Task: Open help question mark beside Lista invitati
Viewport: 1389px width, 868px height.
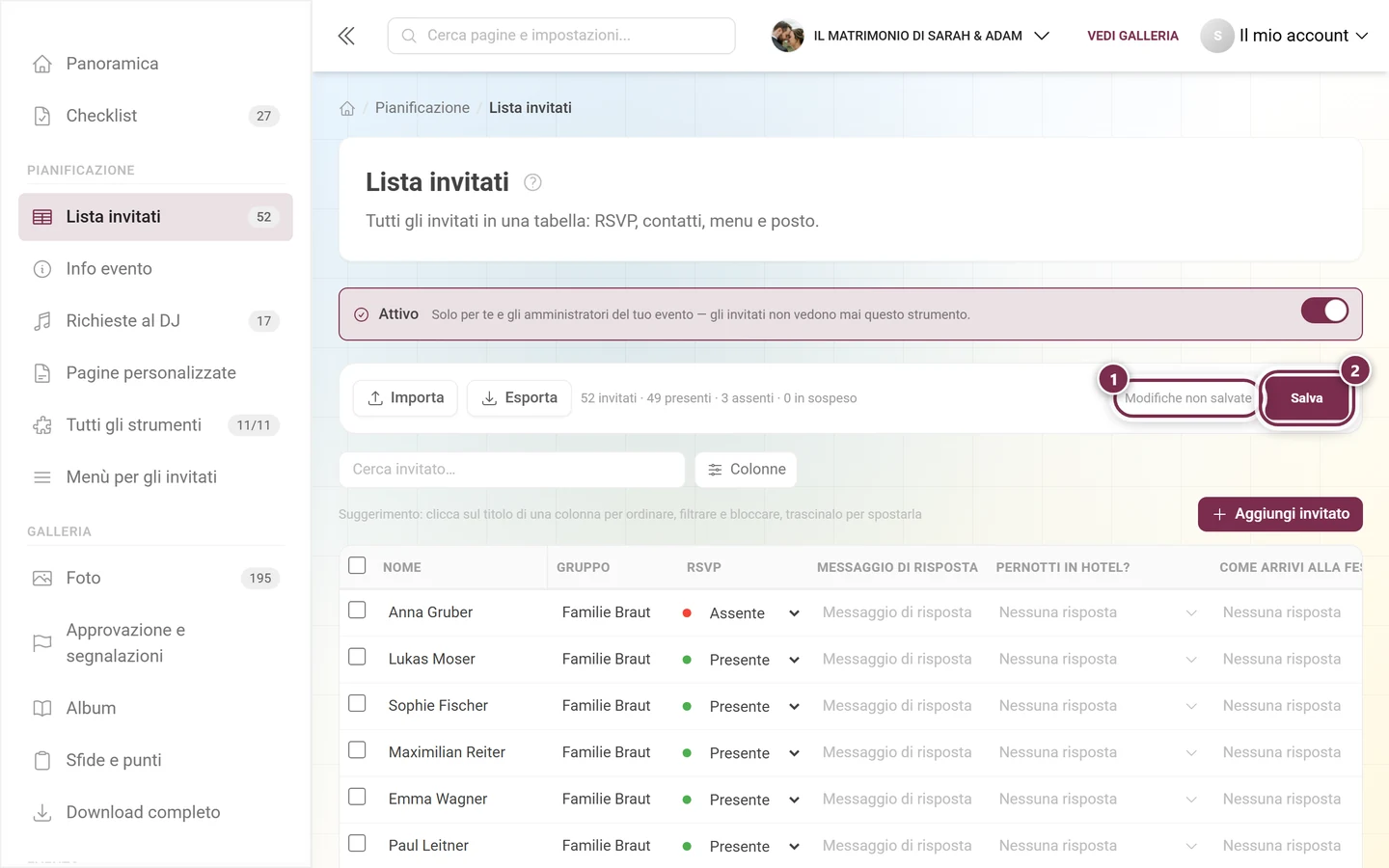Action: 532,182
